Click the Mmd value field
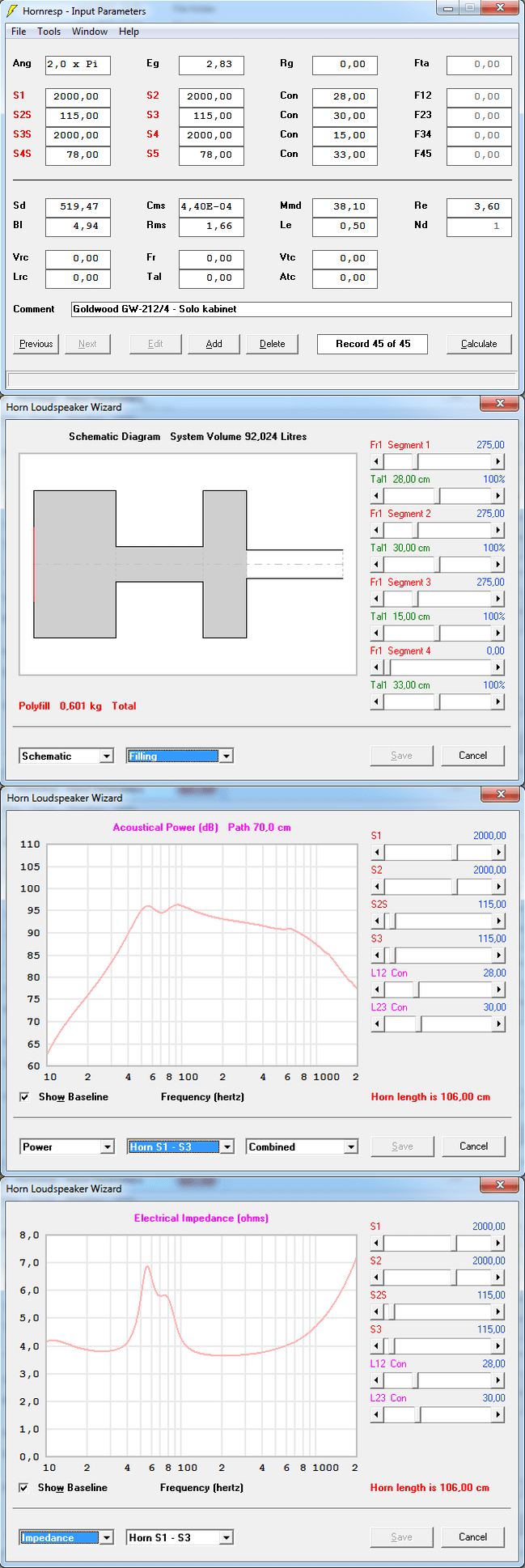 coord(345,207)
